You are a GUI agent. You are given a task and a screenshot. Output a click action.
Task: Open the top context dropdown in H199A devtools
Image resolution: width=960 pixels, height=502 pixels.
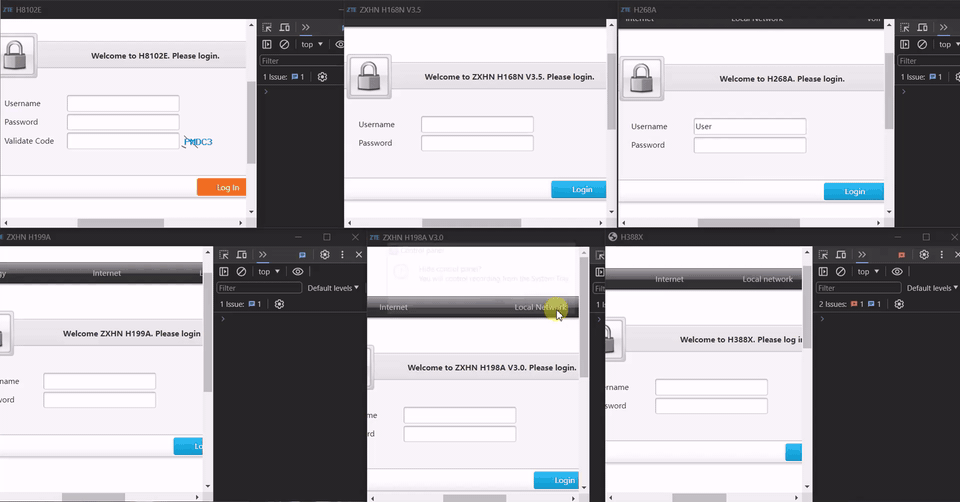tap(269, 271)
